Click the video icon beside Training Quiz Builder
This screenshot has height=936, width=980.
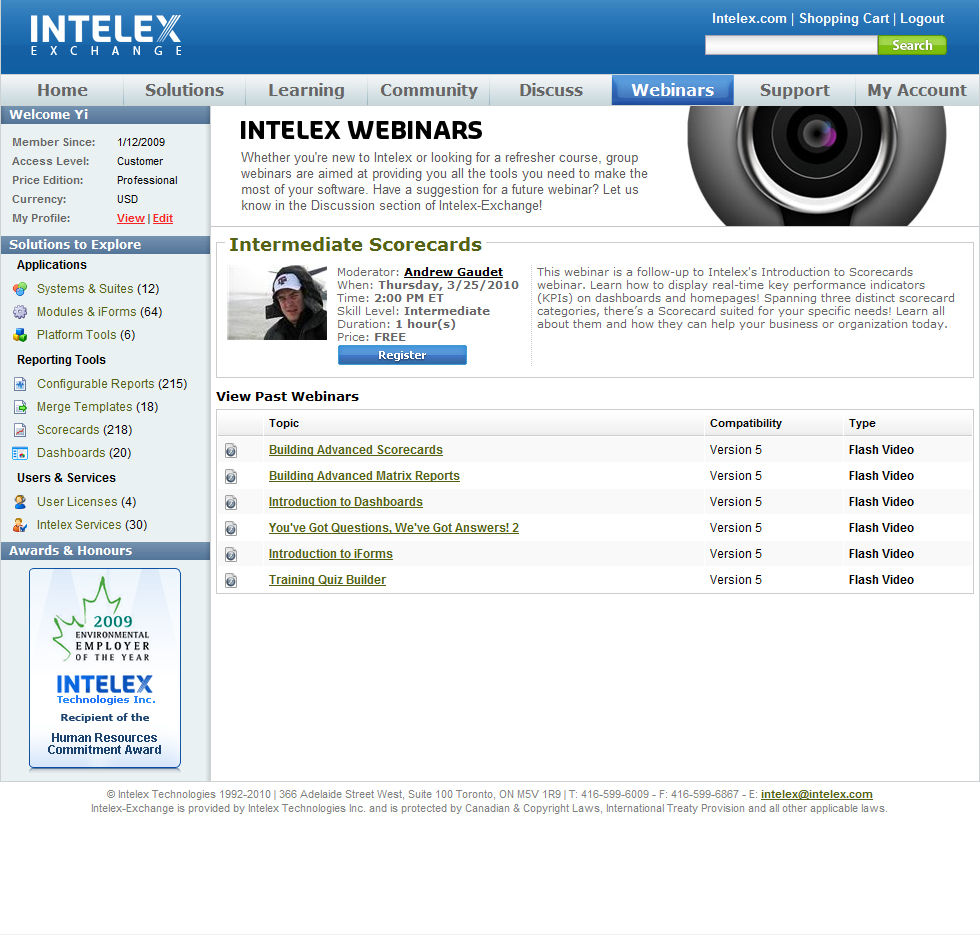click(x=231, y=580)
